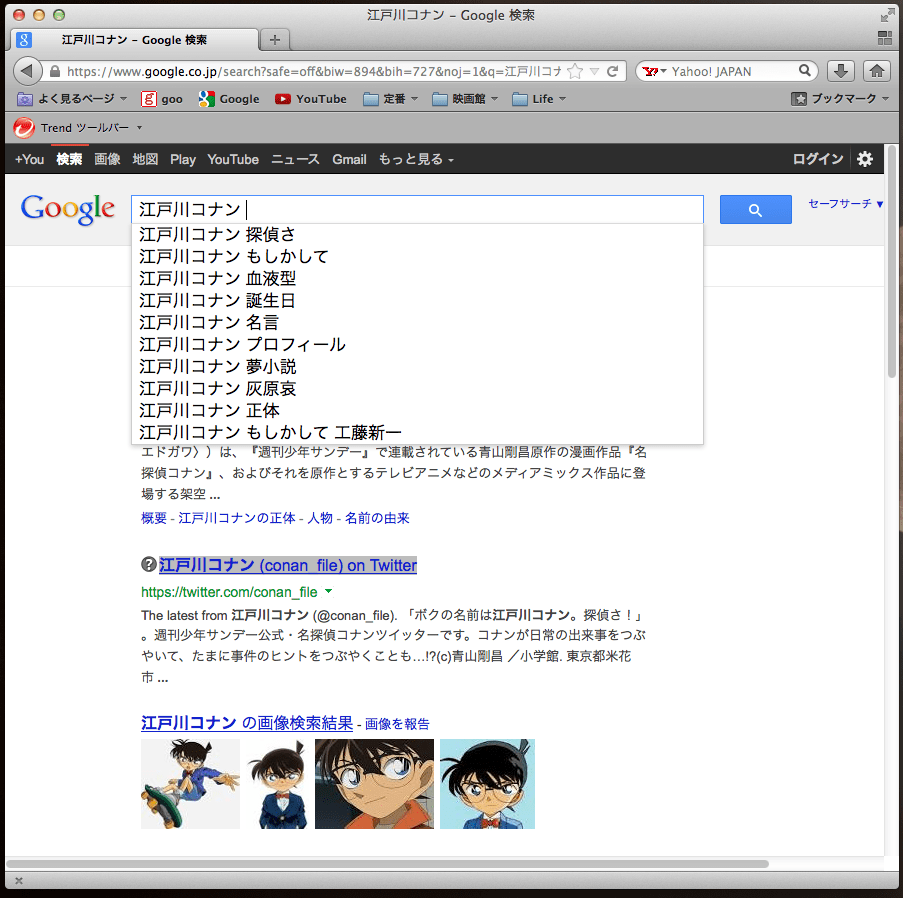Screen dimensions: 903x898
Task: Open the Conan close-up with orange jacket thumbnail
Action: [374, 784]
